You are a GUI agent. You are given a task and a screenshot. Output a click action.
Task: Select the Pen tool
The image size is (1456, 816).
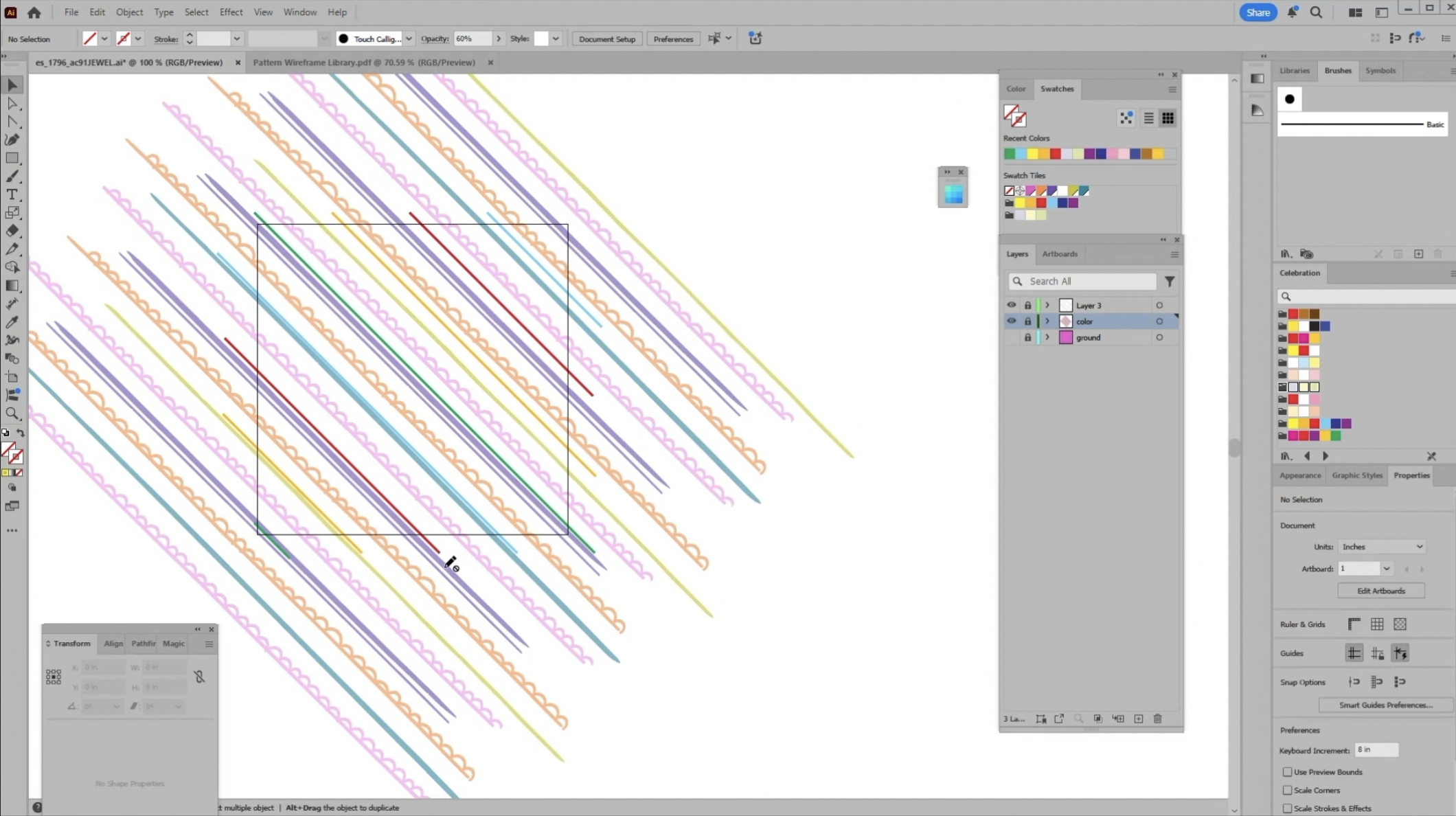tap(12, 141)
